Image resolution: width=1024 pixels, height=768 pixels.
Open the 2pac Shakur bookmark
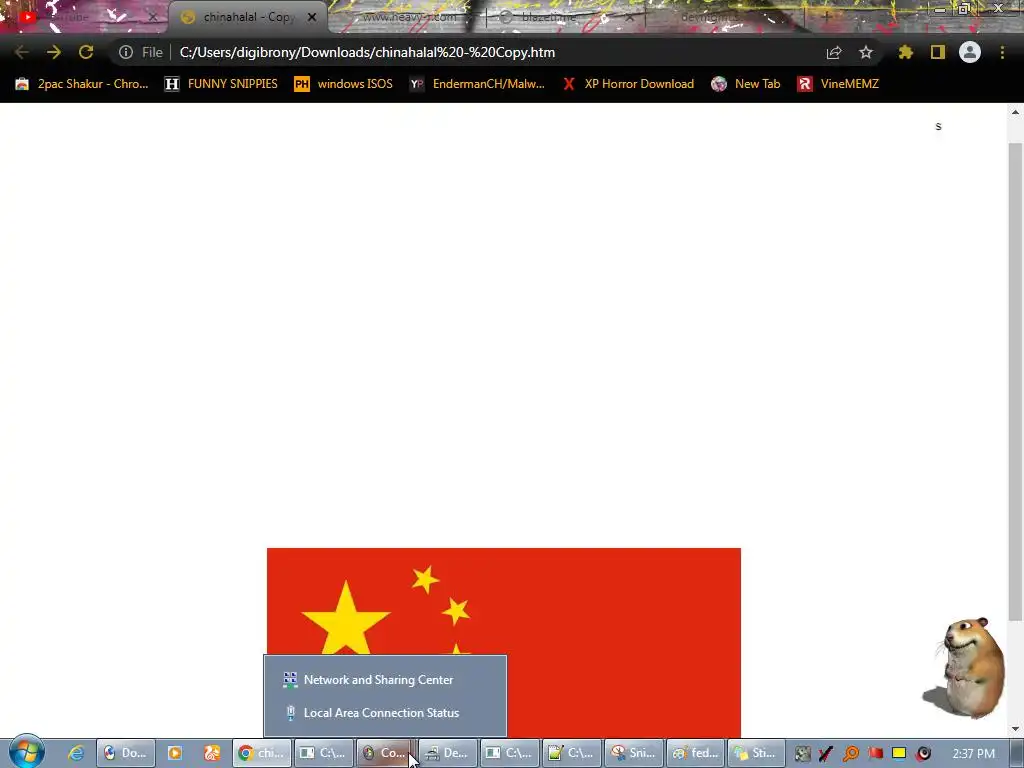coord(82,84)
